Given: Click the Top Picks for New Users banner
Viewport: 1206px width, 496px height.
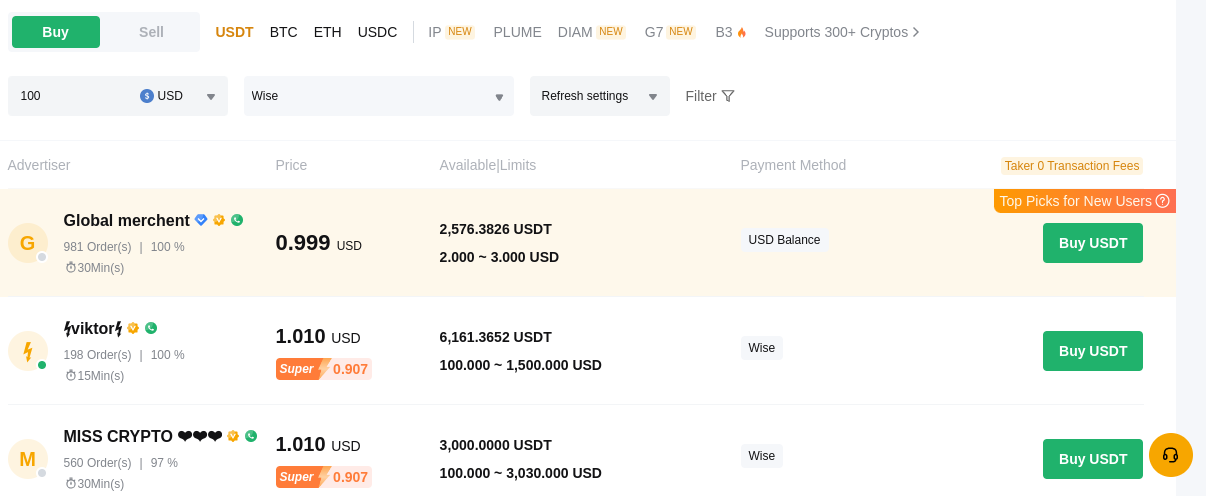Looking at the screenshot, I should click(1085, 201).
